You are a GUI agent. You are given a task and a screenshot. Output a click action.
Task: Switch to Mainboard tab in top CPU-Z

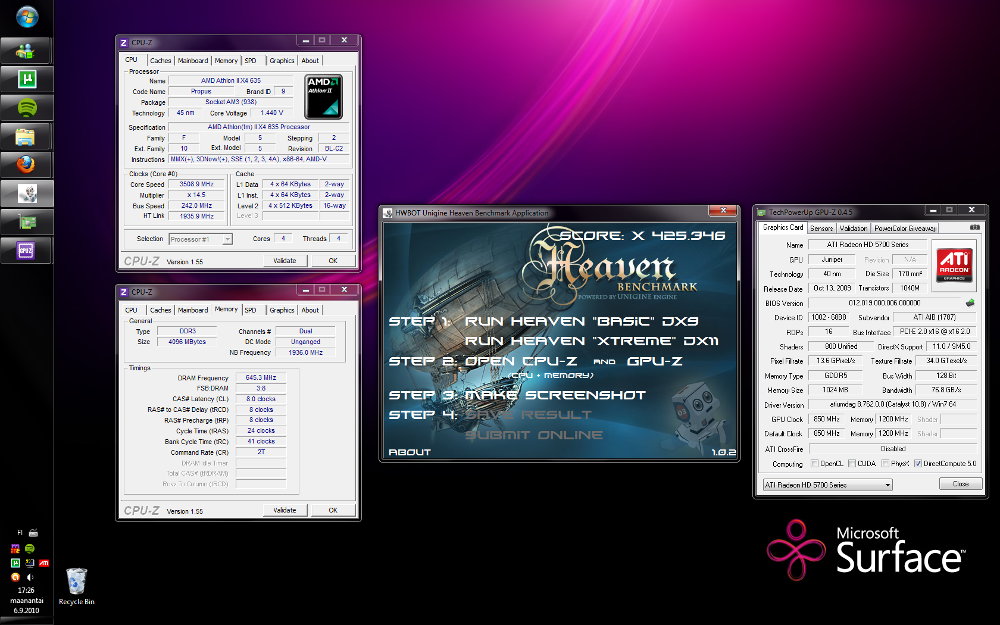click(193, 61)
